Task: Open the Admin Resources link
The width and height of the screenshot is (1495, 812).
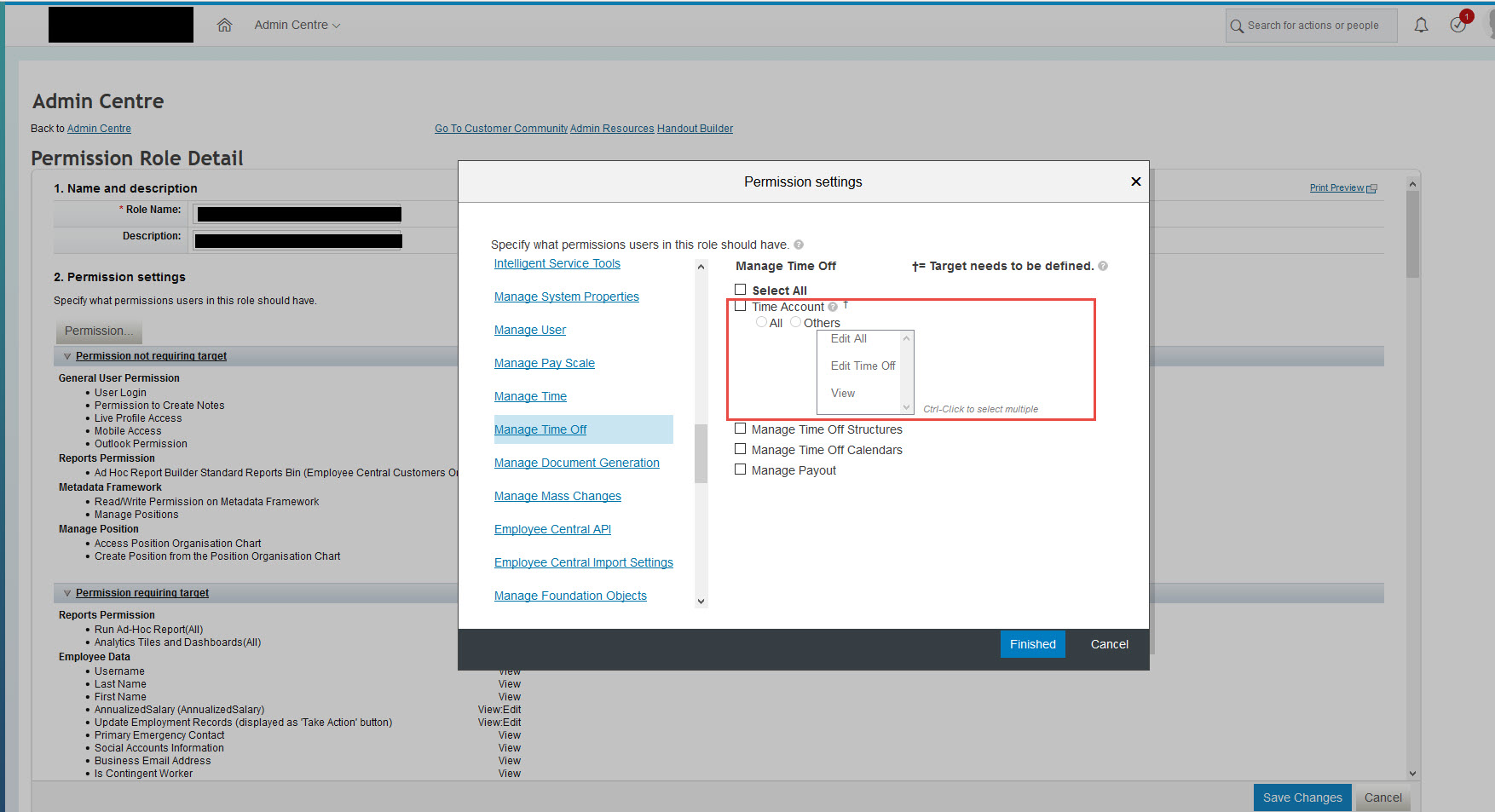Action: (x=612, y=129)
